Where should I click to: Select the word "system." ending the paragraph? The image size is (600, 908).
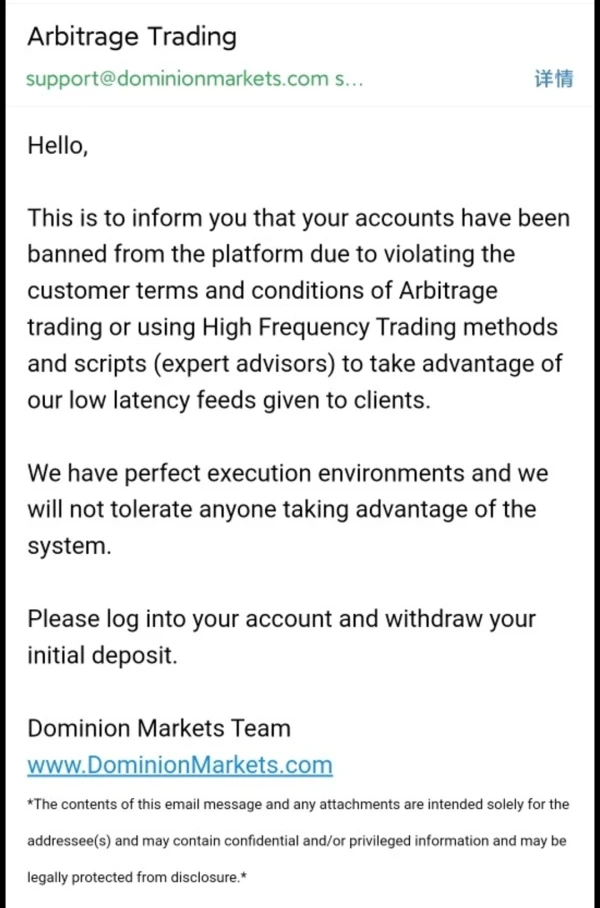(x=68, y=546)
